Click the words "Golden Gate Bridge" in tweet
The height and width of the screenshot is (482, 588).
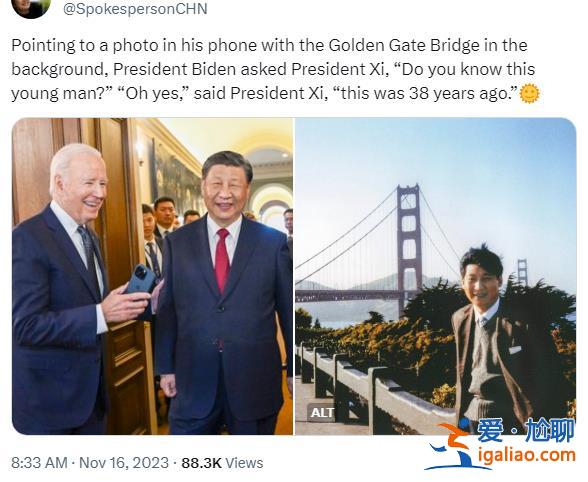(404, 45)
